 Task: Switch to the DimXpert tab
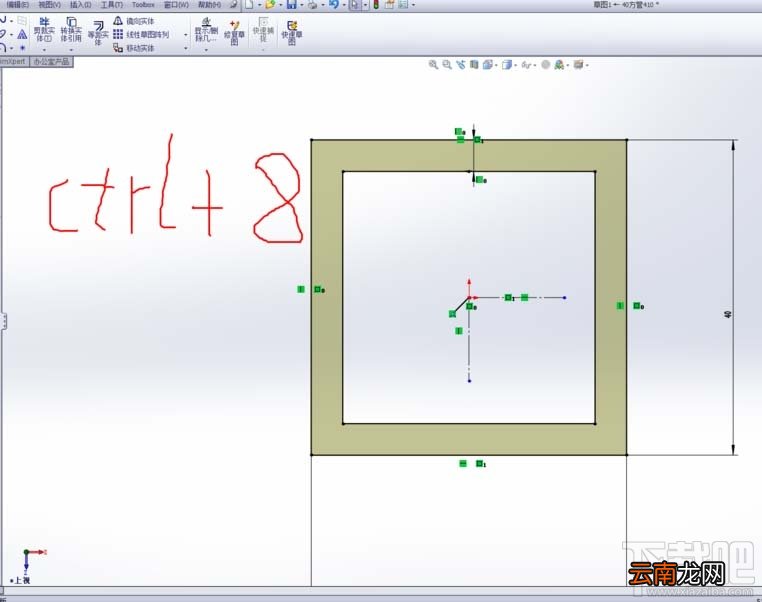[x=13, y=61]
